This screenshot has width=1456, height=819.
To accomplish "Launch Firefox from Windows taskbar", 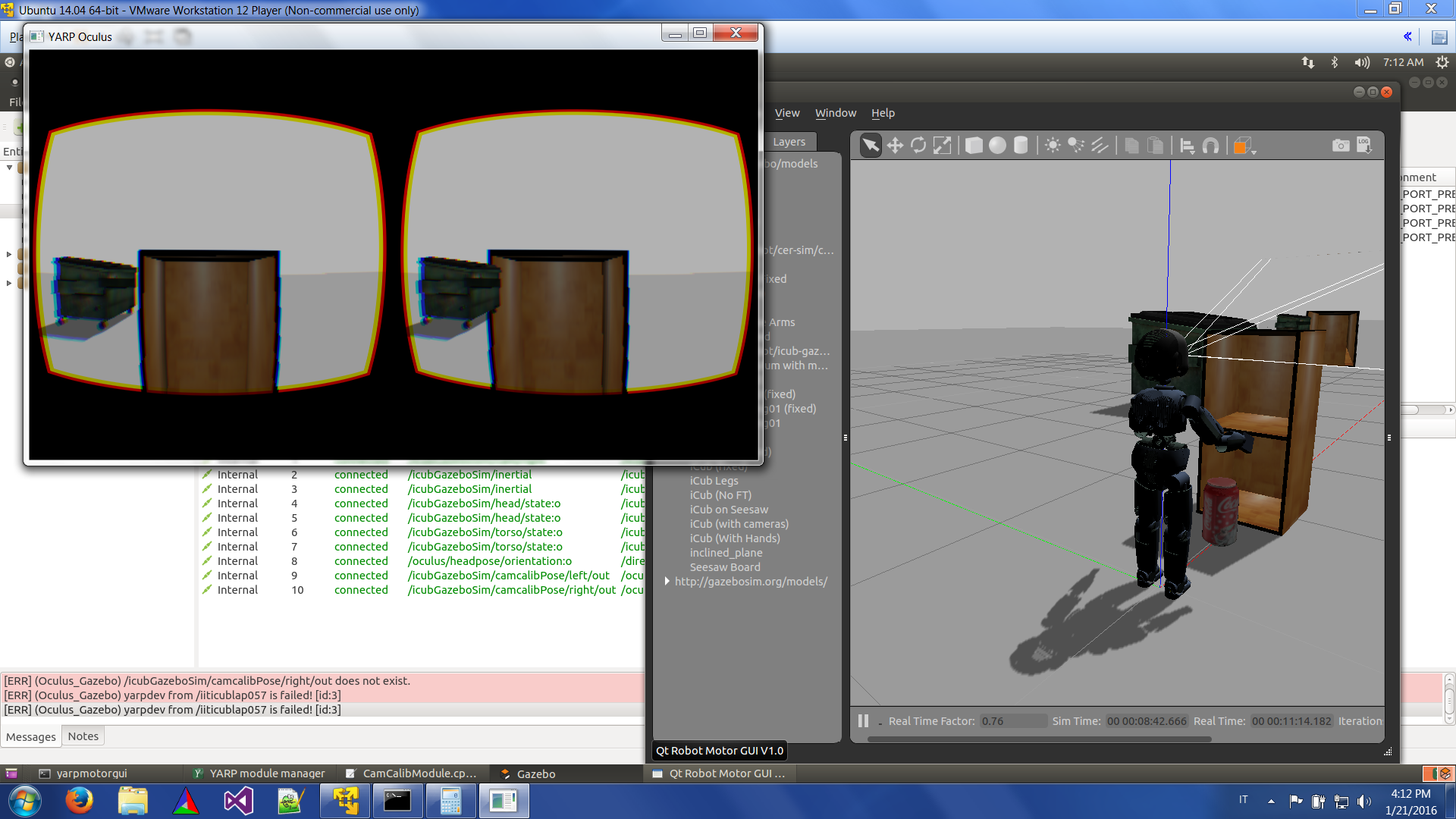I will [x=79, y=802].
